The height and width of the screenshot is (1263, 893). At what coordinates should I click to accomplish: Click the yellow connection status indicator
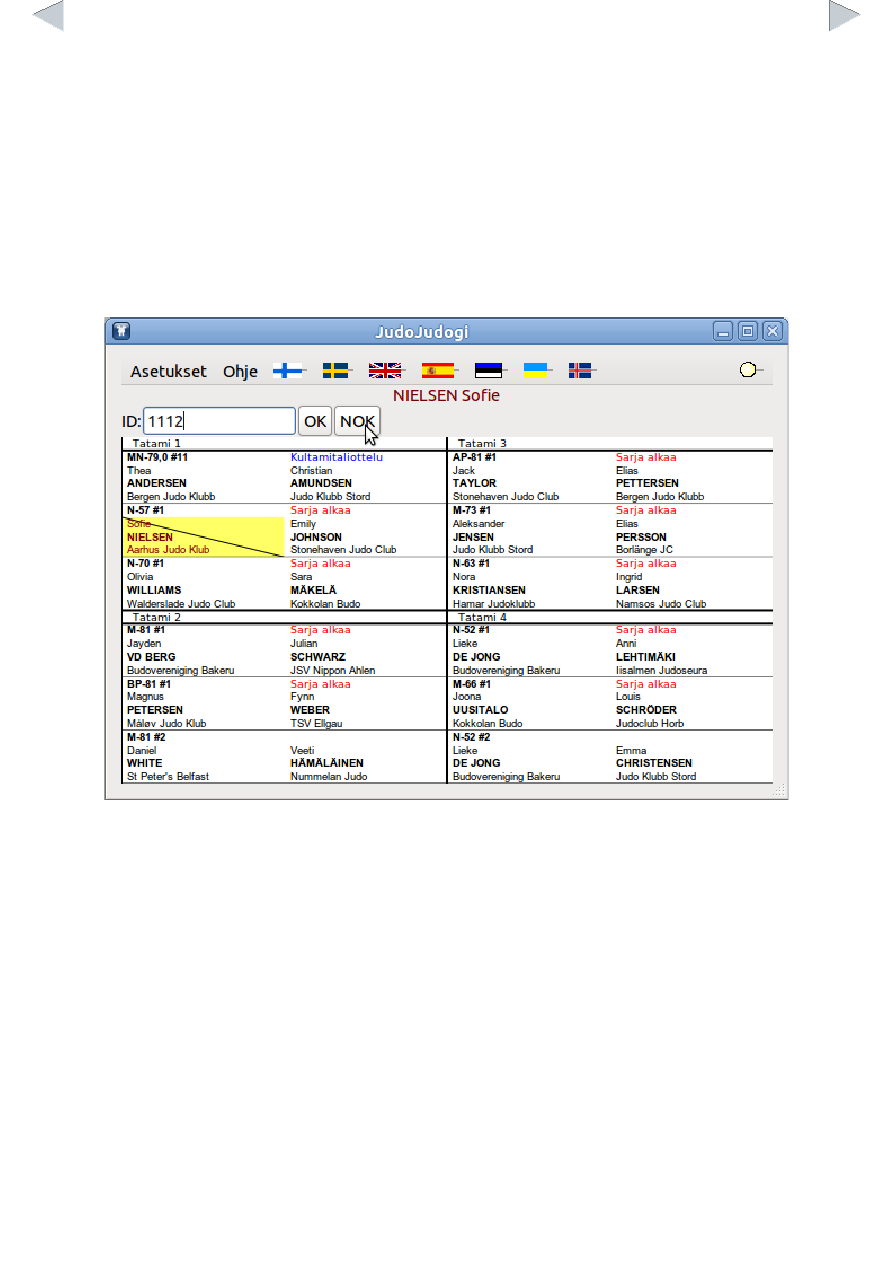pos(747,371)
